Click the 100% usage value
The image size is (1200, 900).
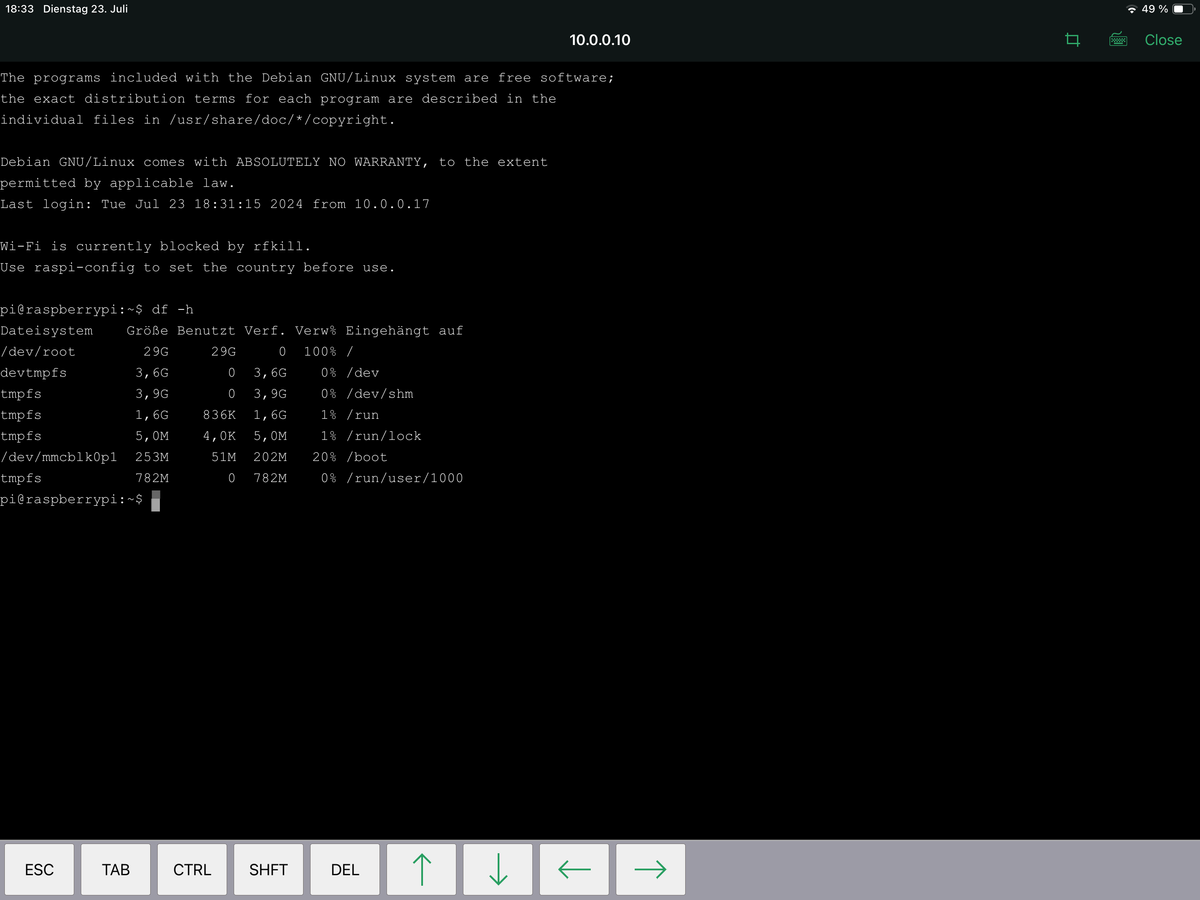tap(320, 352)
